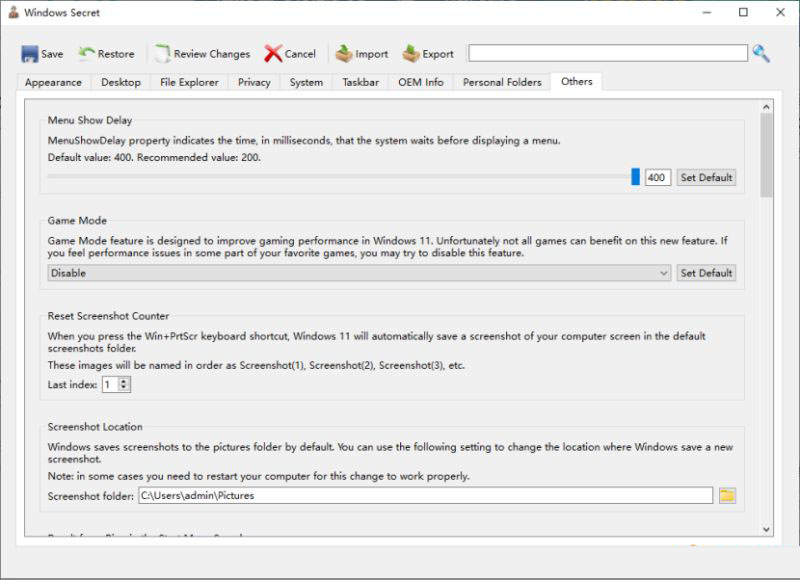Click the Menu Show Delay slider handle
This screenshot has width=800, height=580.
click(x=635, y=176)
